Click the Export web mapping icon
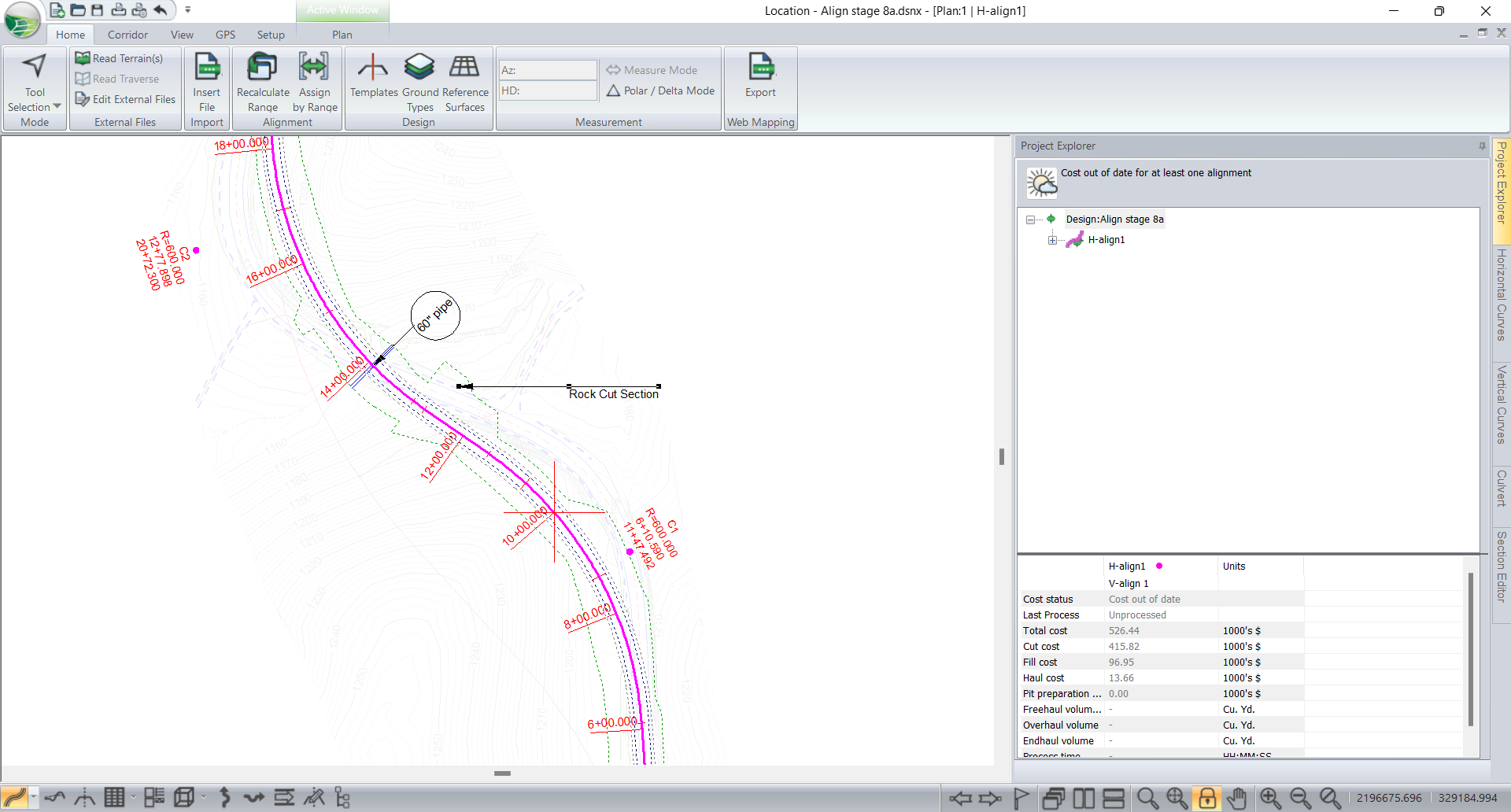Viewport: 1511px width, 812px height. (760, 68)
